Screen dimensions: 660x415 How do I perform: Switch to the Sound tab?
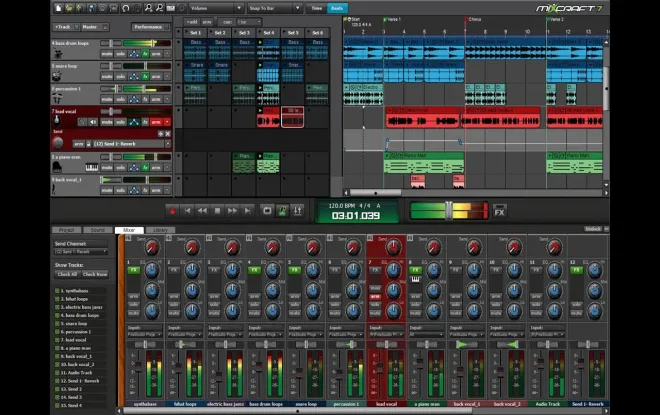(98, 230)
